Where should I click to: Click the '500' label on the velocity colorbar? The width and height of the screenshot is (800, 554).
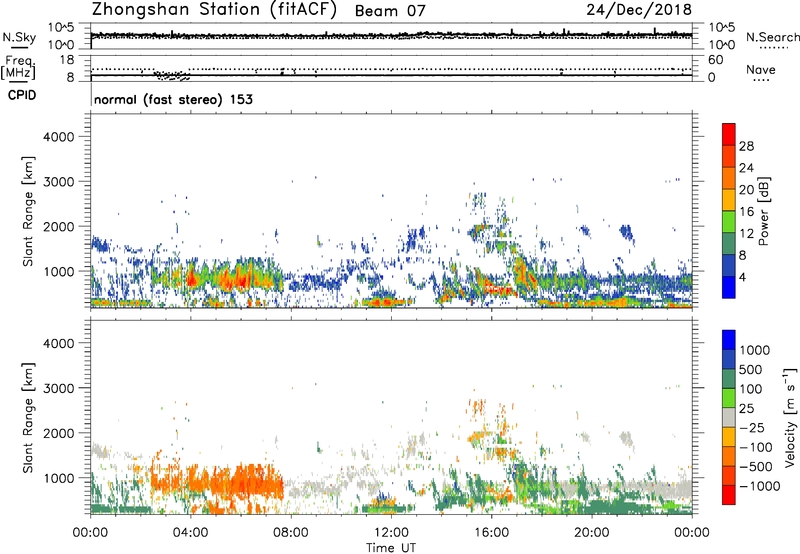749,370
